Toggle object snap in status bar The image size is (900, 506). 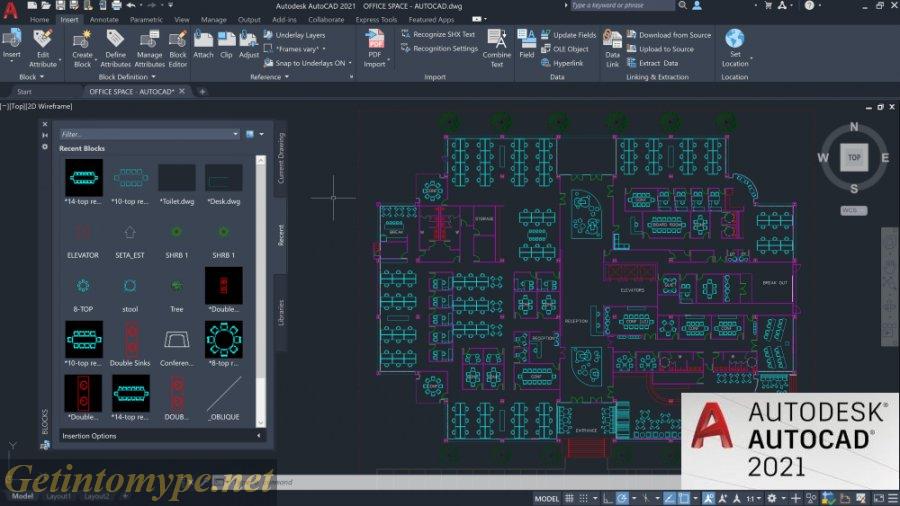[x=684, y=498]
